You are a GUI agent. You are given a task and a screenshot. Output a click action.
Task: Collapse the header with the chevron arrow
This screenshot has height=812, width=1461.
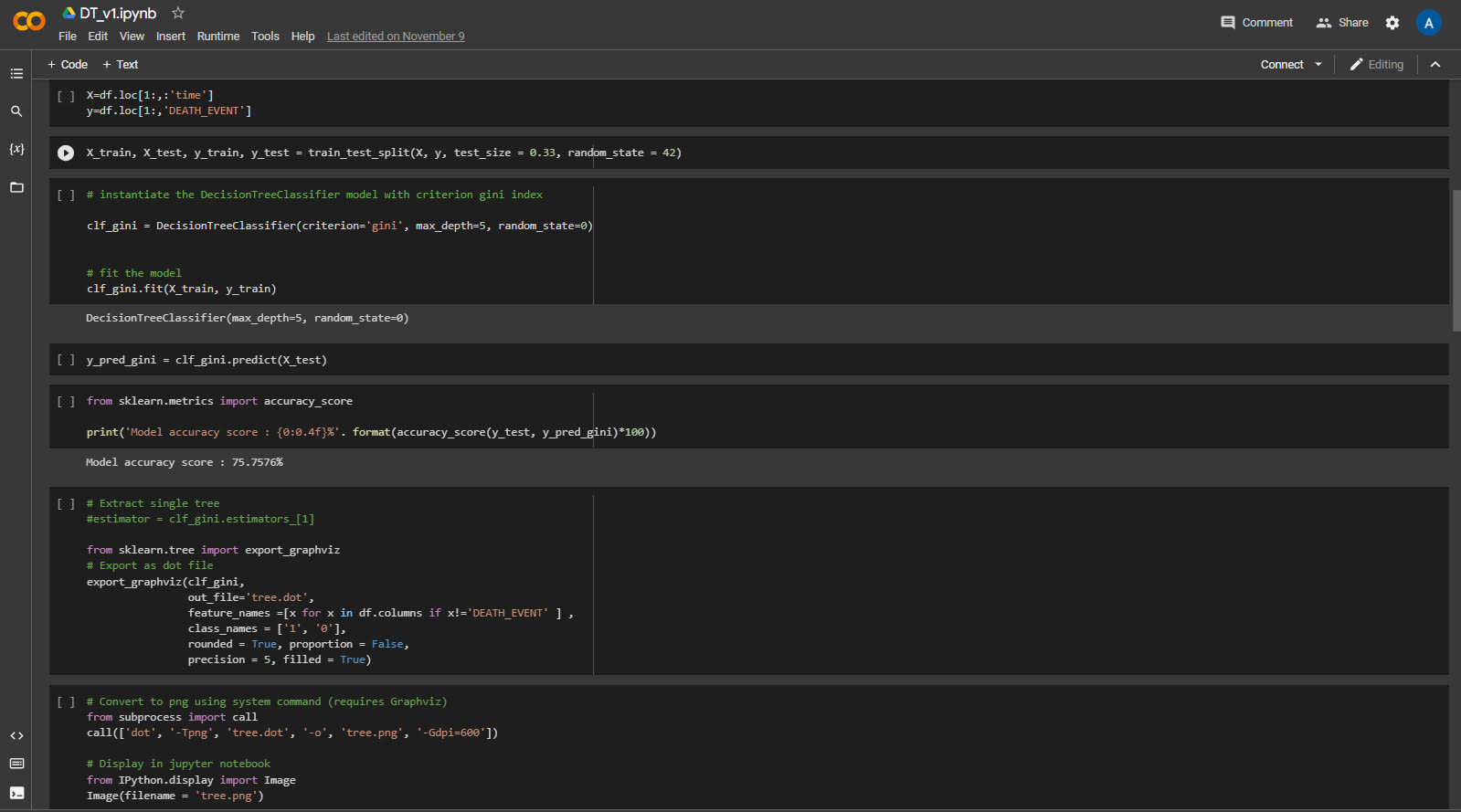point(1435,65)
